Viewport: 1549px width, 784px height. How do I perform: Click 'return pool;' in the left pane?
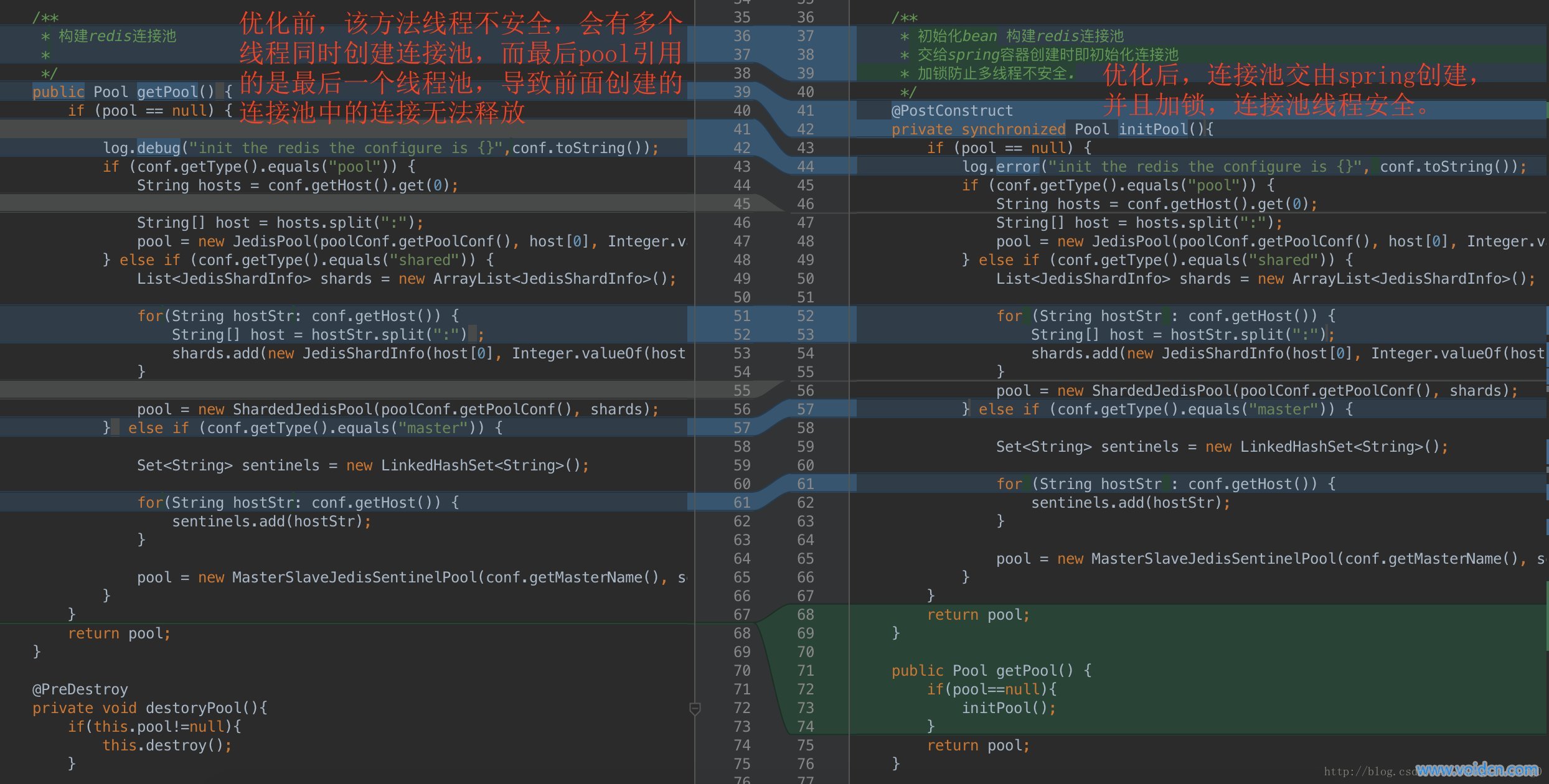pyautogui.click(x=119, y=633)
